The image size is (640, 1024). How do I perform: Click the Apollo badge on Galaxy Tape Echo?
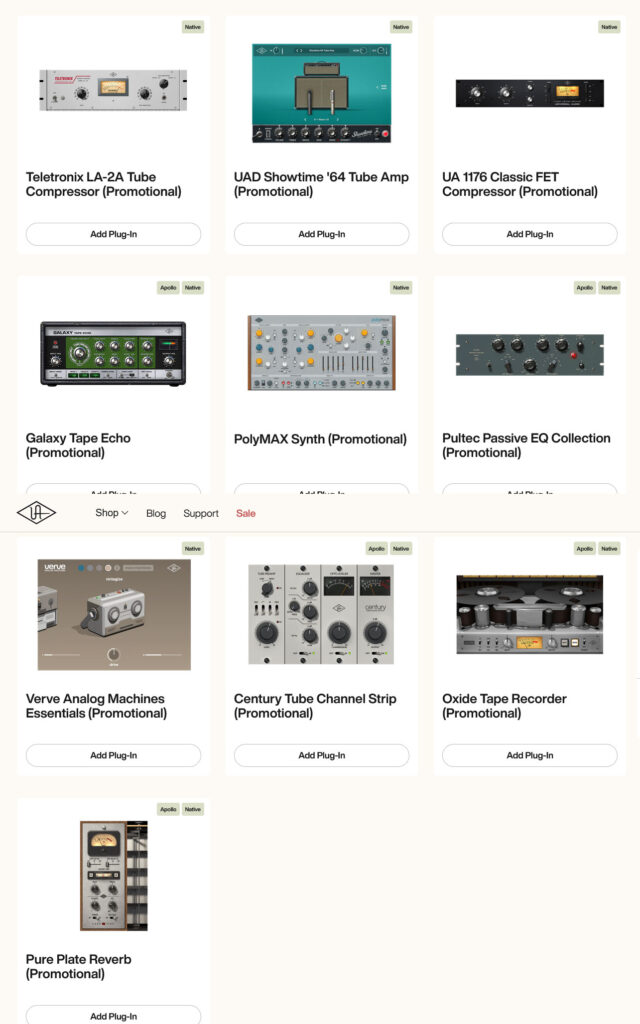point(168,287)
